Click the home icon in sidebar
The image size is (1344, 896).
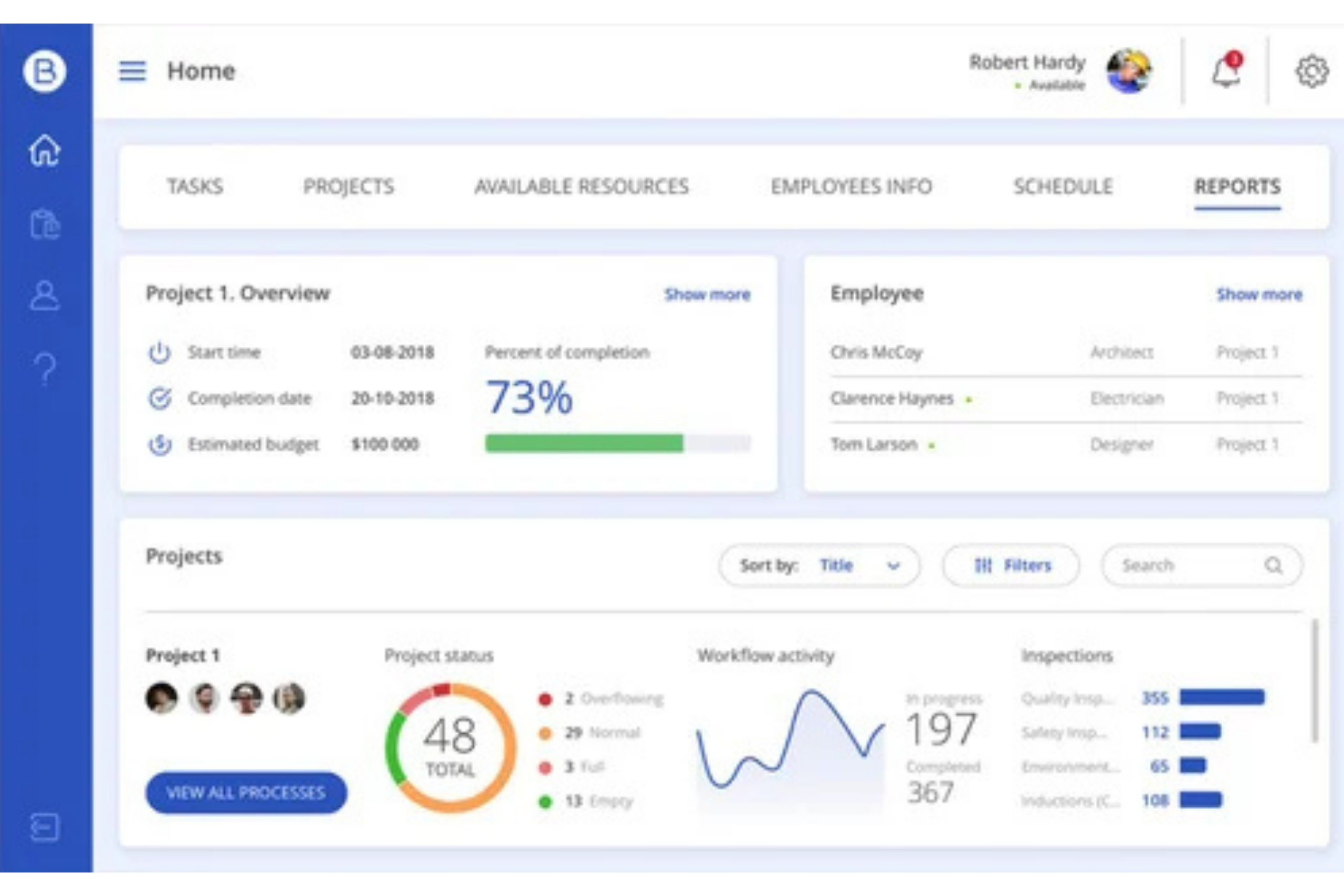[45, 150]
